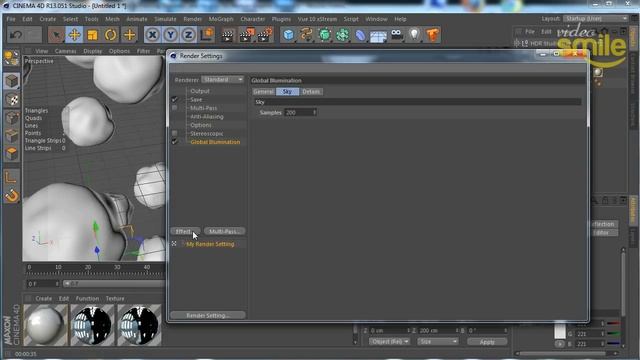The image size is (640, 360).
Task: Toggle X axis lock
Action: point(152,35)
